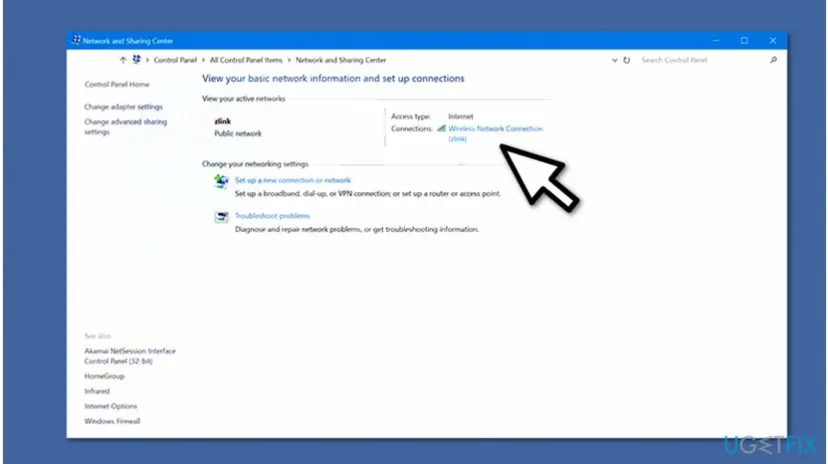Image resolution: width=828 pixels, height=464 pixels.
Task: Click the zlink network name
Action: click(222, 121)
